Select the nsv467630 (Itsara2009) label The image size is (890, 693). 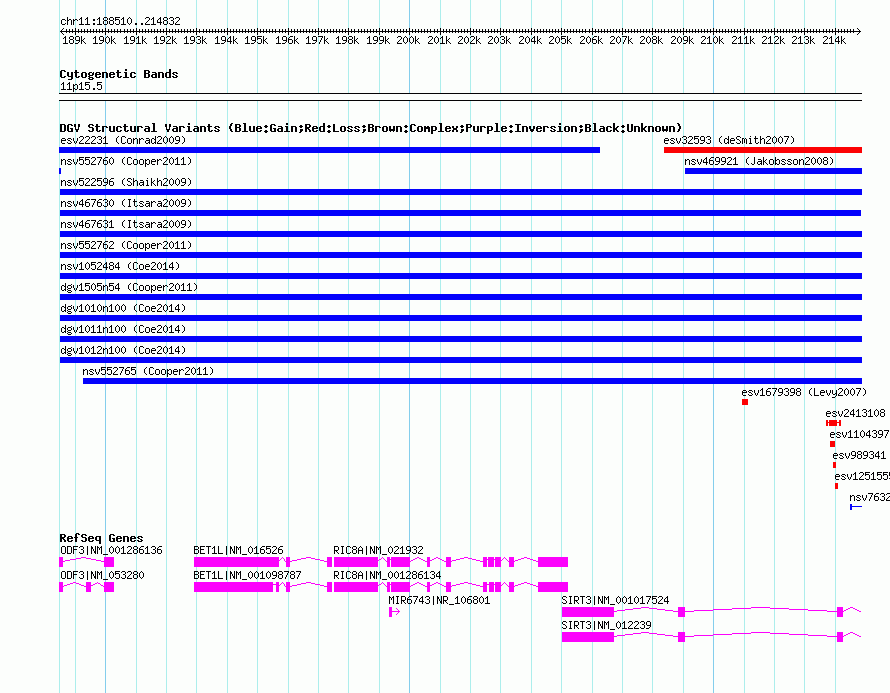click(126, 203)
